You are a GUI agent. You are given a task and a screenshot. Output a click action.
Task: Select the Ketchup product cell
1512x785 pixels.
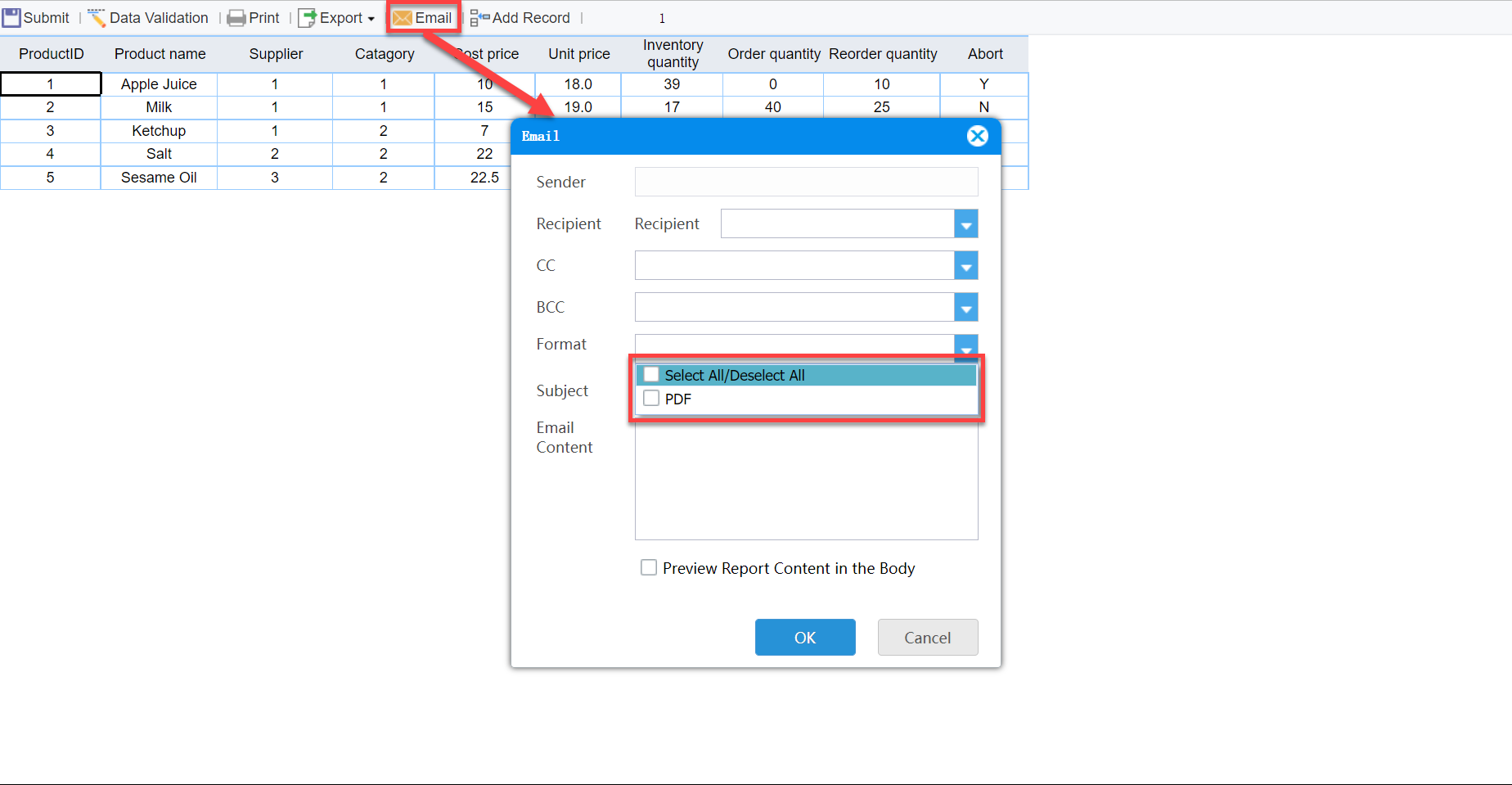pos(159,131)
